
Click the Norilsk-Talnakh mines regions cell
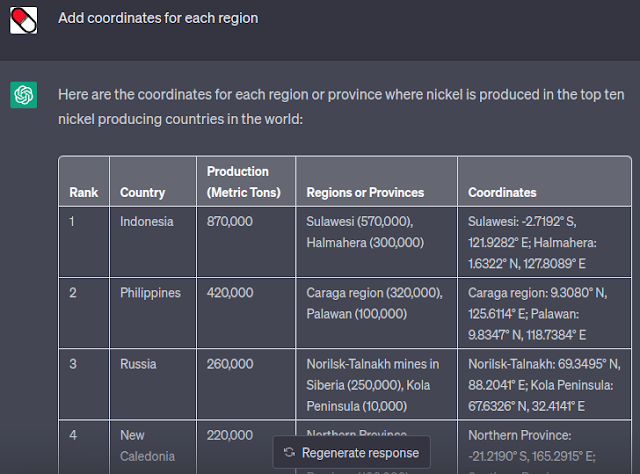(375, 386)
